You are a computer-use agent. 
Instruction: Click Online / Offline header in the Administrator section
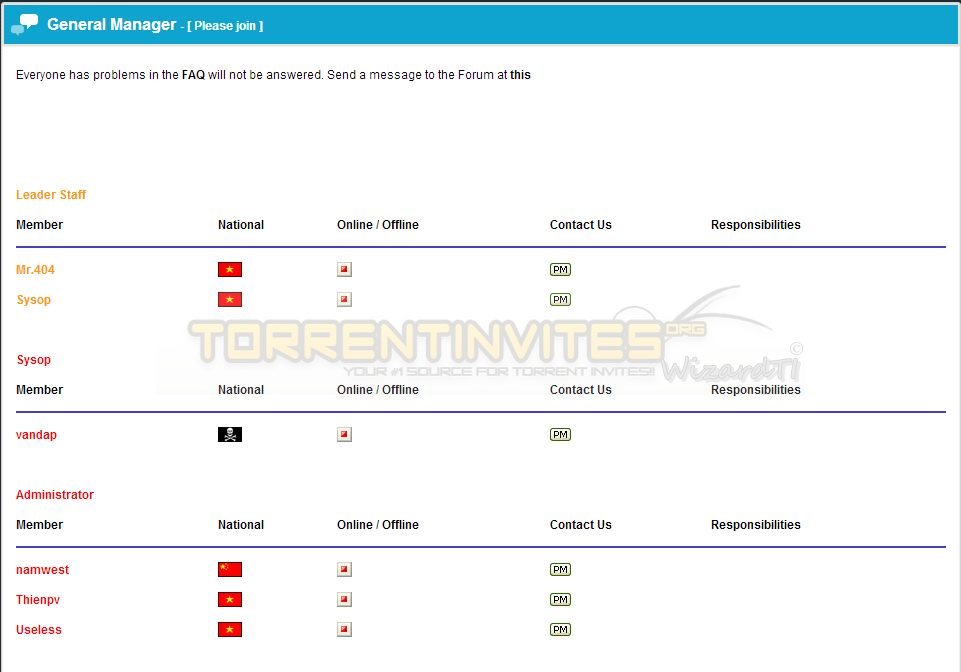pos(378,525)
